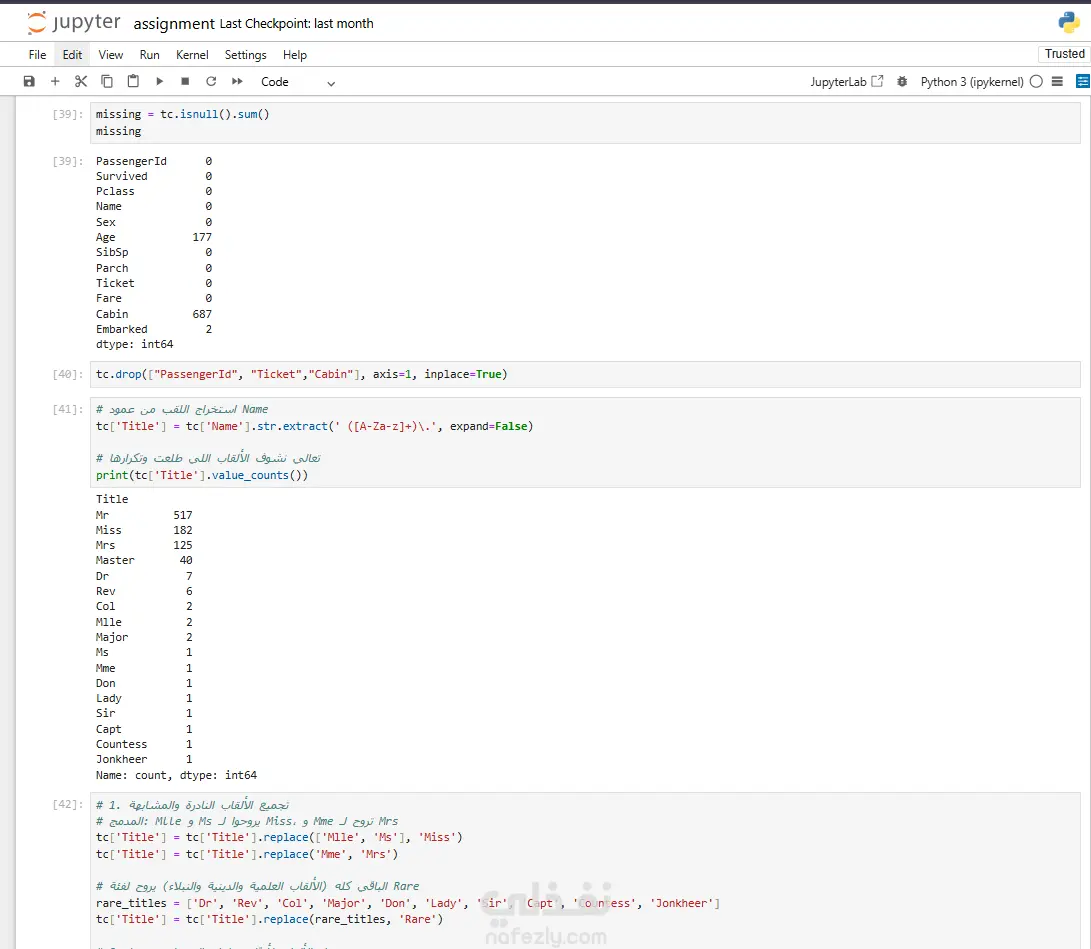Click the 'Cabin 687' output row

coord(154,314)
